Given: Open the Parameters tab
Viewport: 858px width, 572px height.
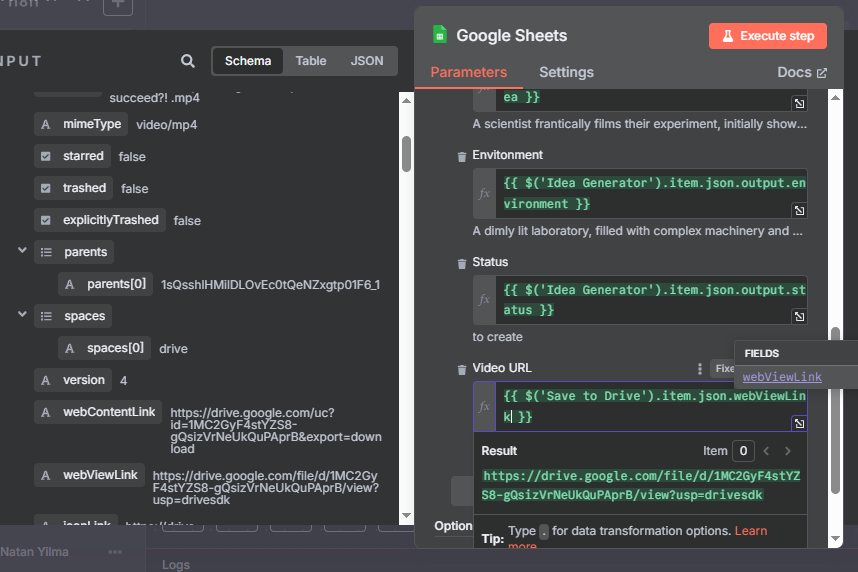Looking at the screenshot, I should (468, 72).
